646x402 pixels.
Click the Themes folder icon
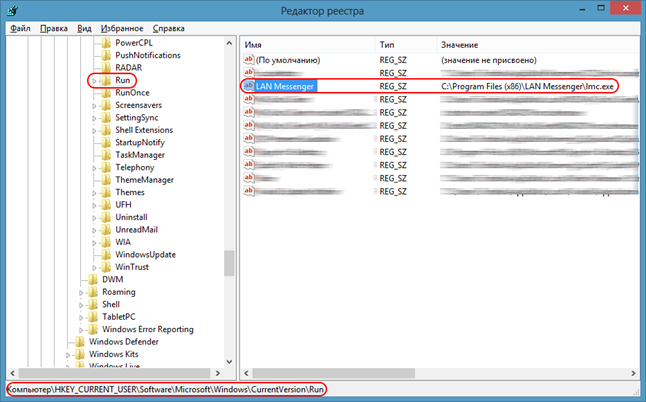click(106, 192)
